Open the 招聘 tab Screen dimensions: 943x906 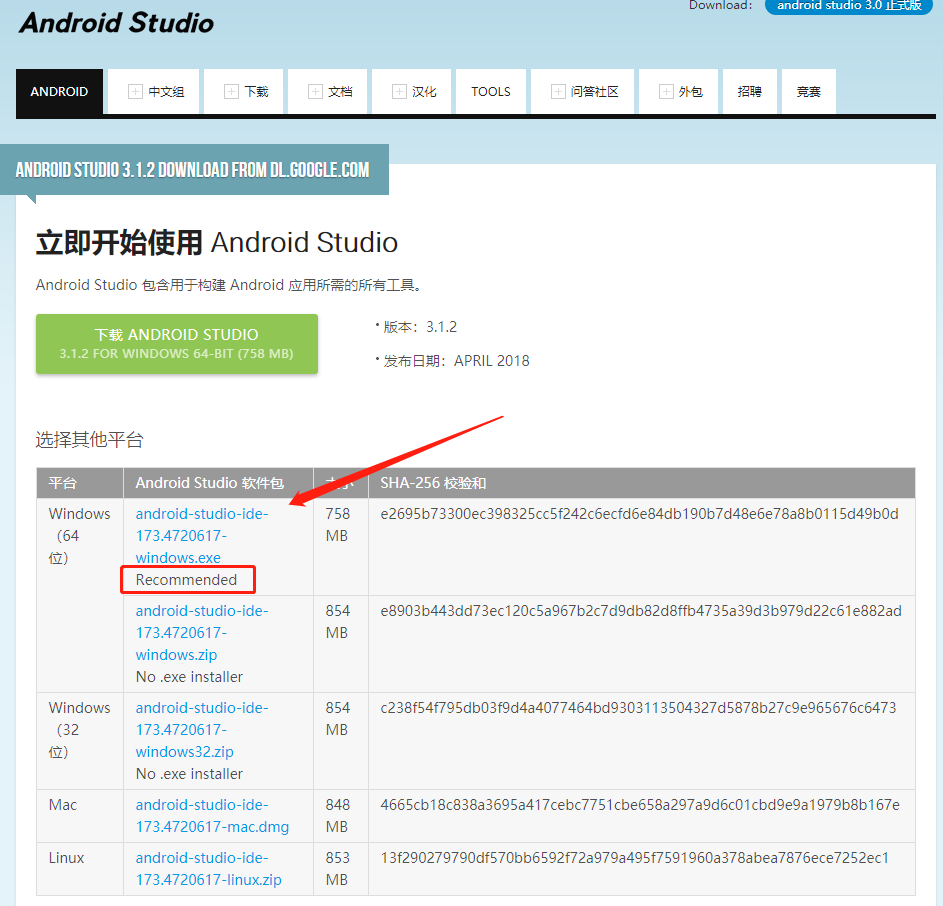coord(749,91)
